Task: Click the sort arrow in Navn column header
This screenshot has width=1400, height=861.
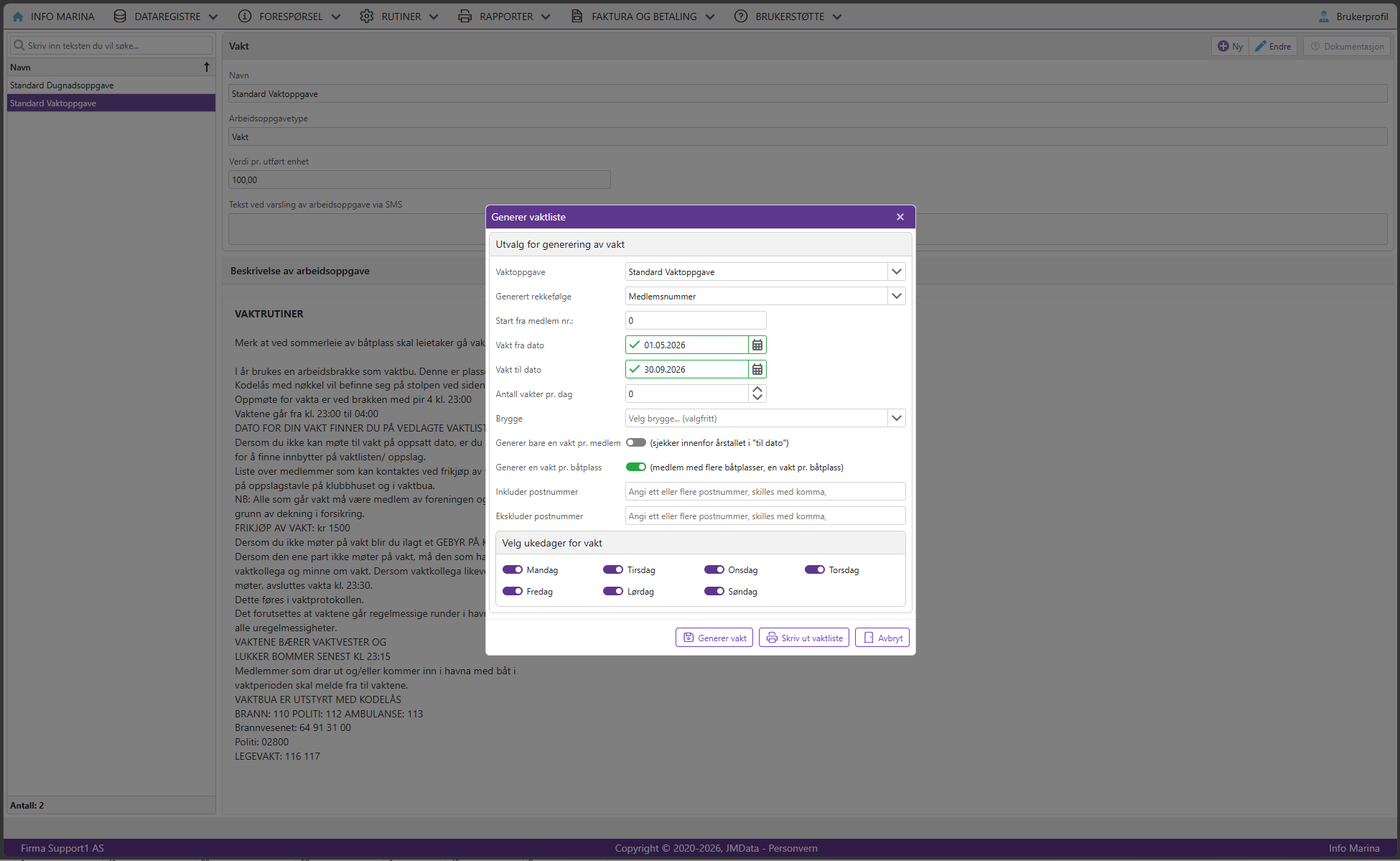Action: click(x=207, y=67)
